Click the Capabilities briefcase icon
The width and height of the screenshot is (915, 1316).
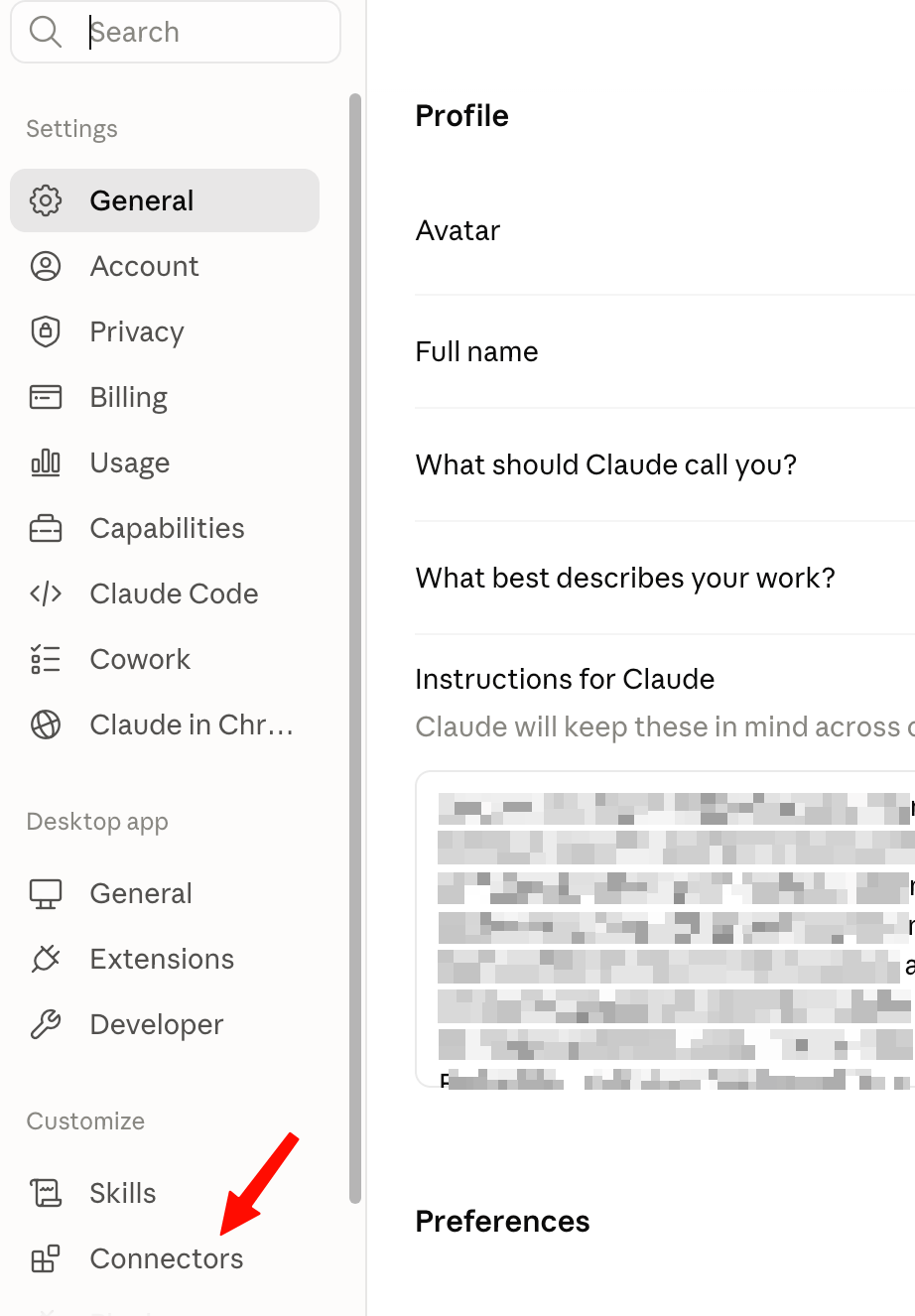click(x=46, y=528)
